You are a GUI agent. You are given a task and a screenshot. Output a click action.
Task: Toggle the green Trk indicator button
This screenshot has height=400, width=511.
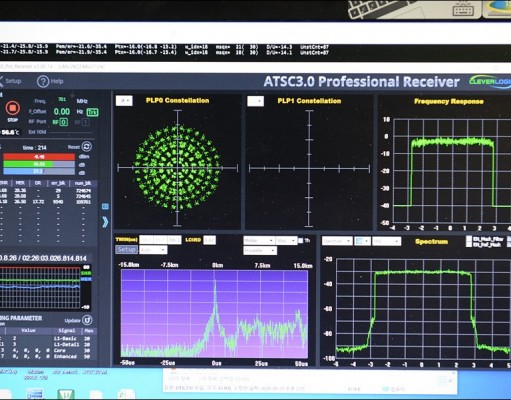(x=92, y=112)
